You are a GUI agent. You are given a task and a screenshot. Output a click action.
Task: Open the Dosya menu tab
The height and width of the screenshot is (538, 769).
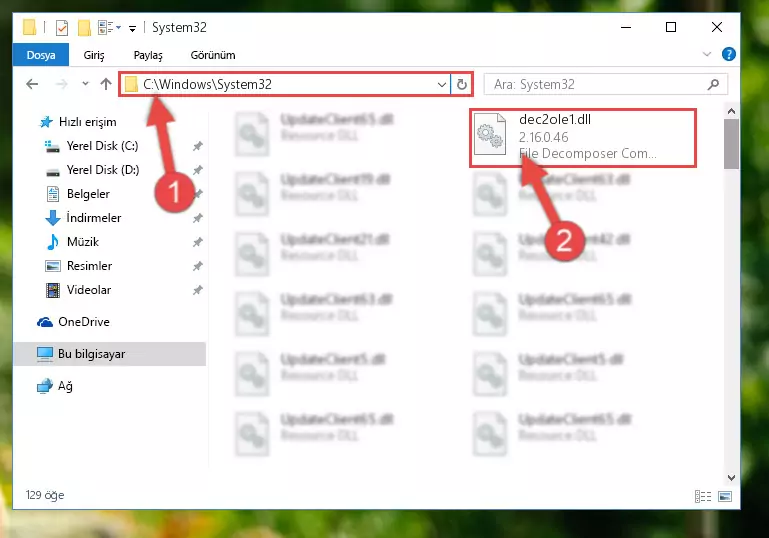[x=41, y=55]
